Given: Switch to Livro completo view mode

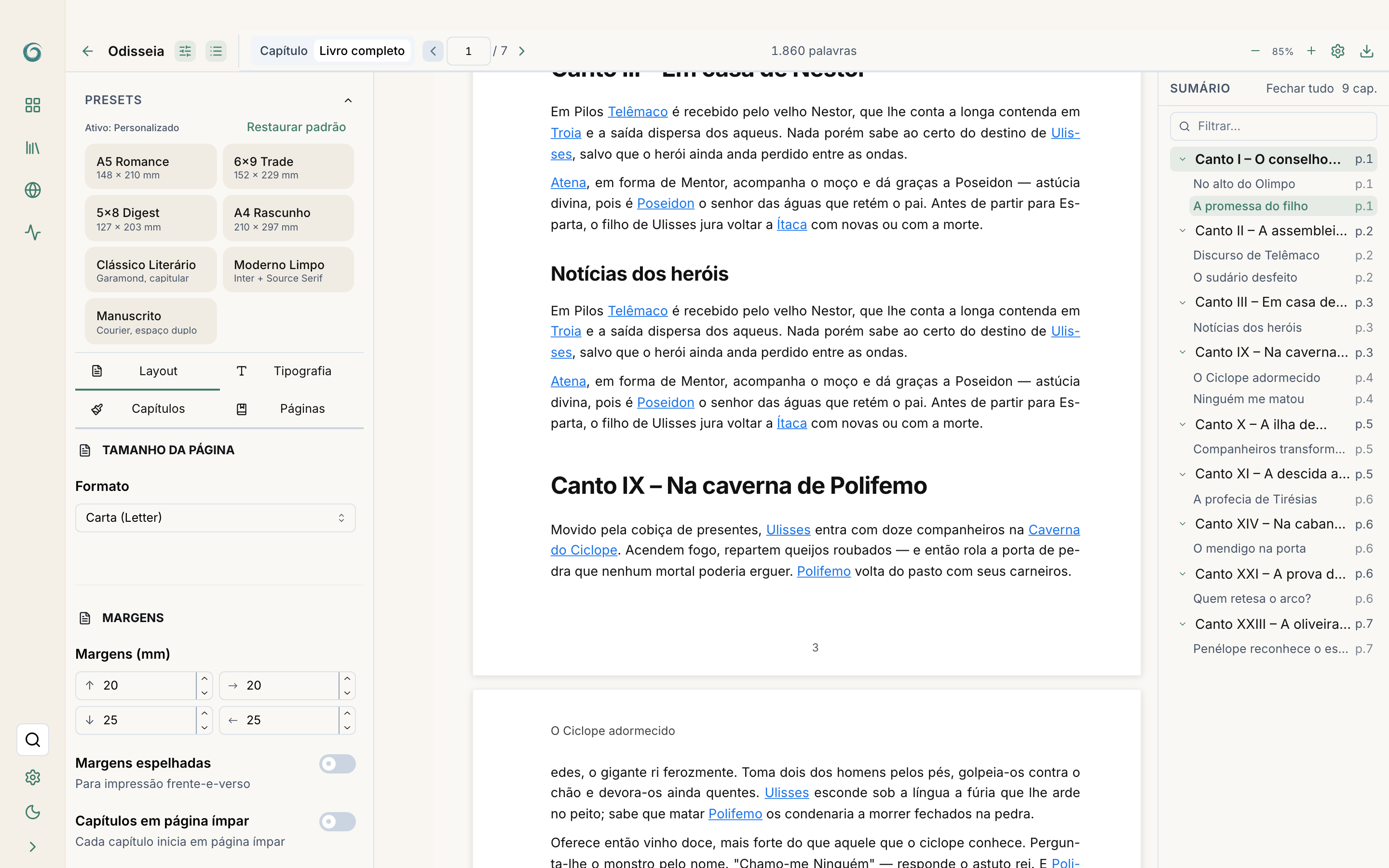Looking at the screenshot, I should point(362,51).
